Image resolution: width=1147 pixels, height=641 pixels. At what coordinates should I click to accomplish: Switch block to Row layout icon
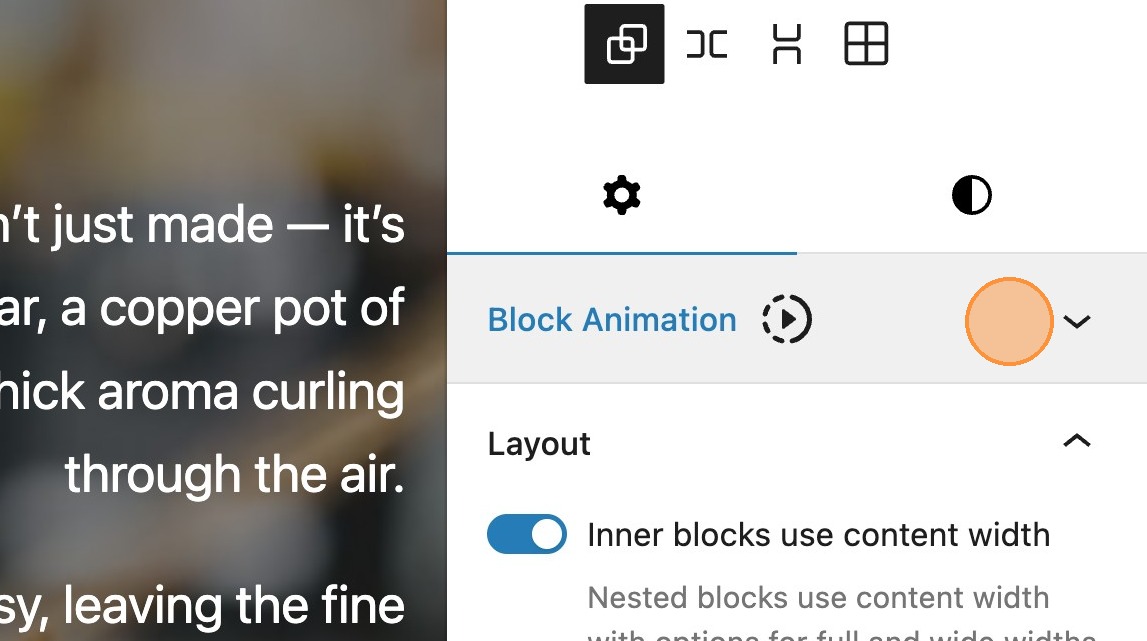click(x=706, y=44)
